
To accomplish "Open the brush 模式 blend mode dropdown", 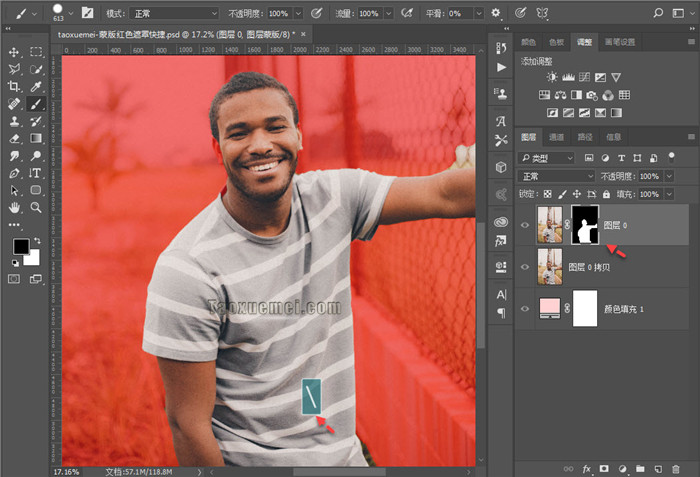I will [x=175, y=13].
